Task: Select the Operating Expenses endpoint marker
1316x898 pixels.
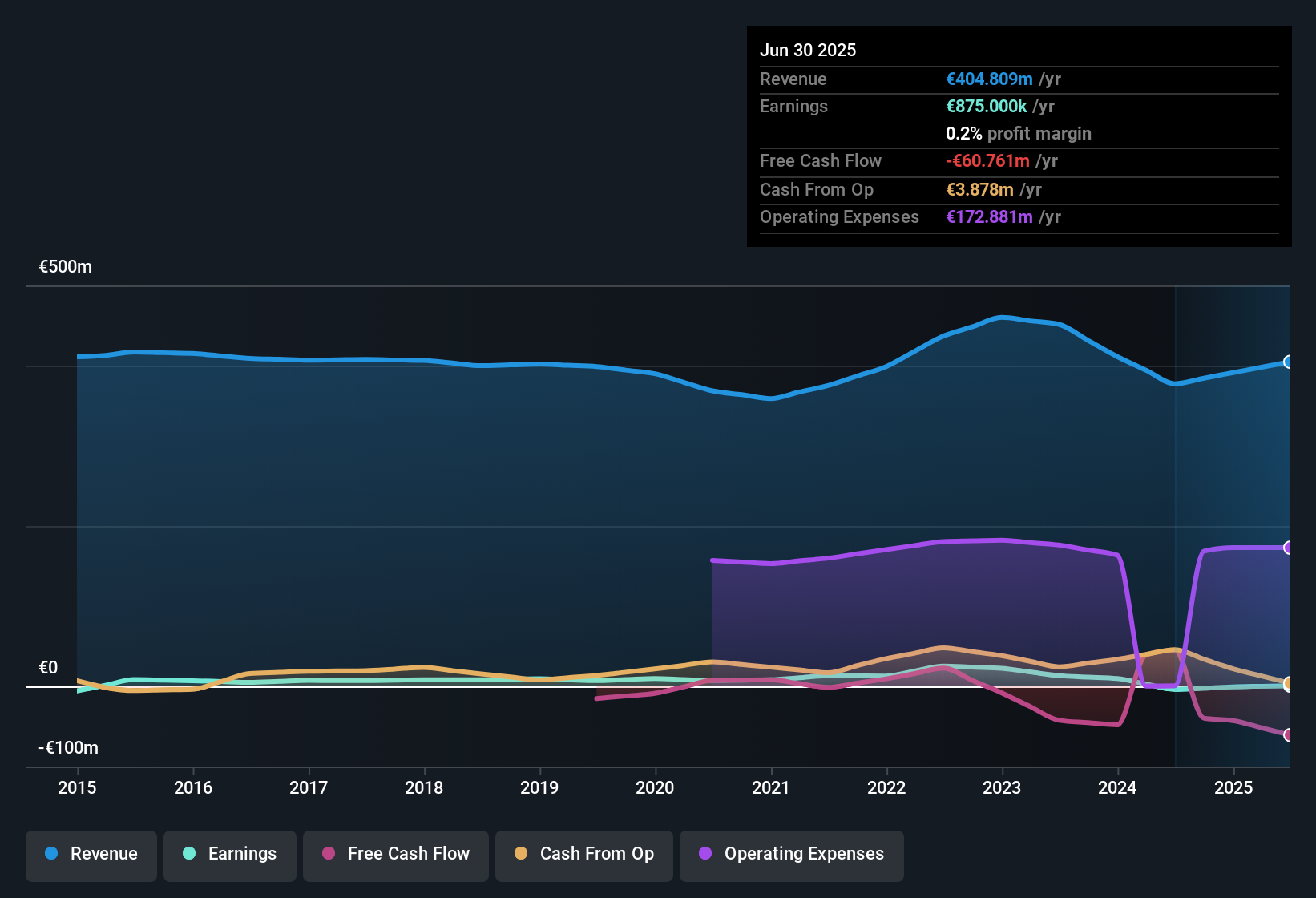Action: [x=1289, y=548]
